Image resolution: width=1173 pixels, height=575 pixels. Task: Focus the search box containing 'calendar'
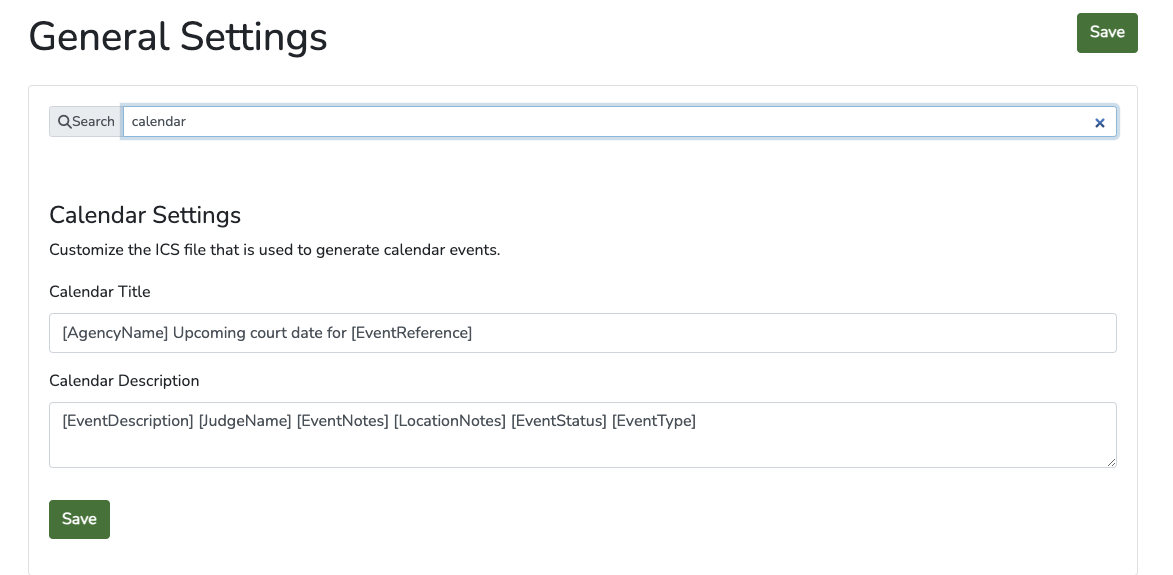(619, 122)
